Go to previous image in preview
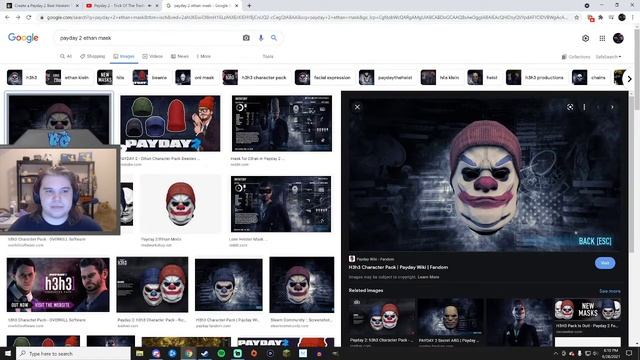This screenshot has height=360, width=640. (x=598, y=107)
